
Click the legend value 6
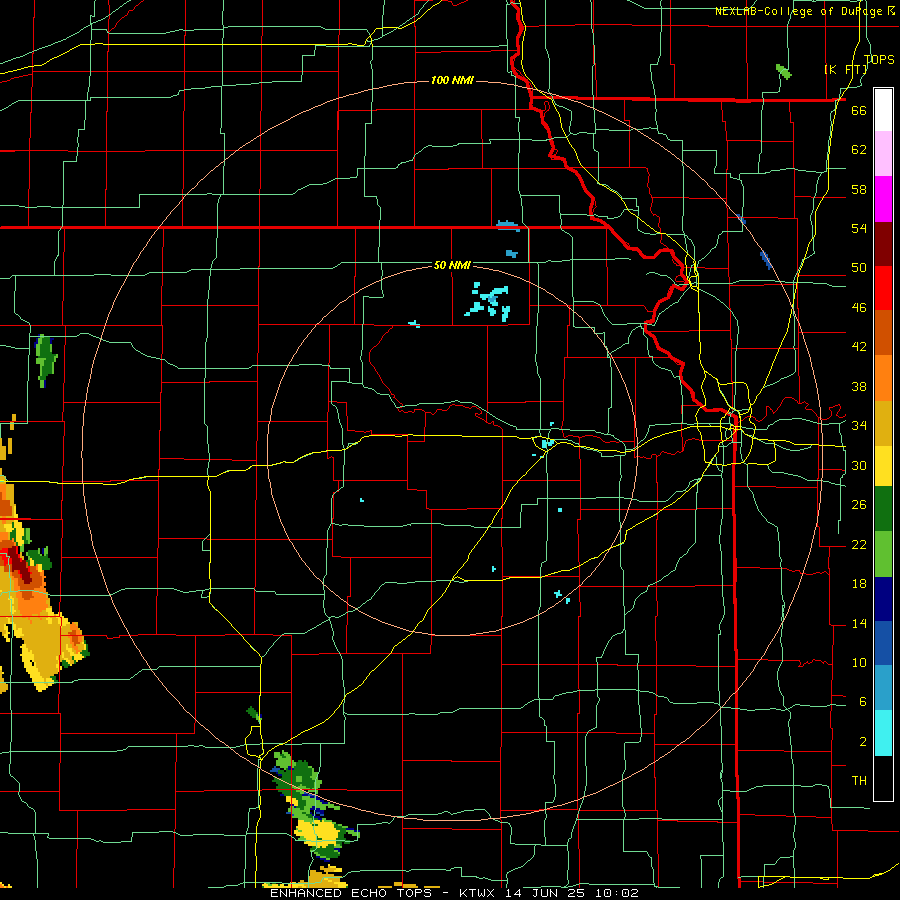[862, 702]
